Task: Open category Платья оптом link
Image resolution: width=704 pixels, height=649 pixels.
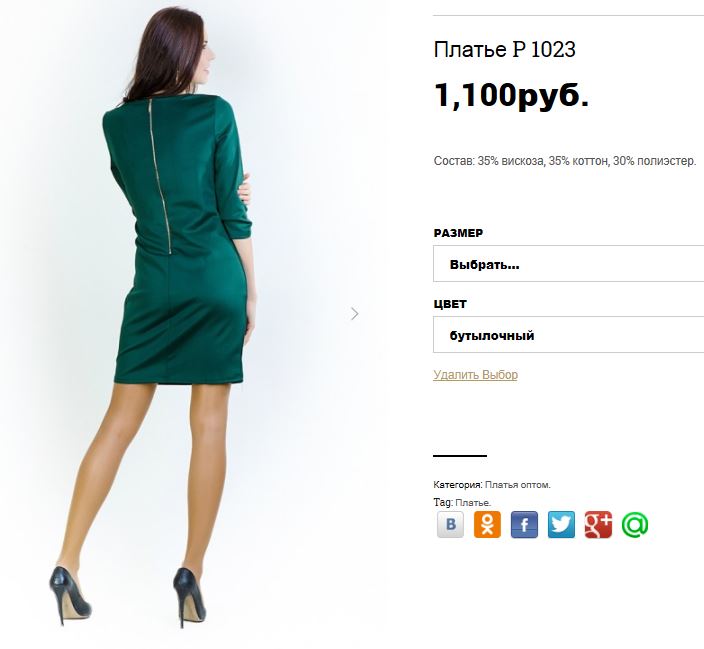Action: pos(518,485)
